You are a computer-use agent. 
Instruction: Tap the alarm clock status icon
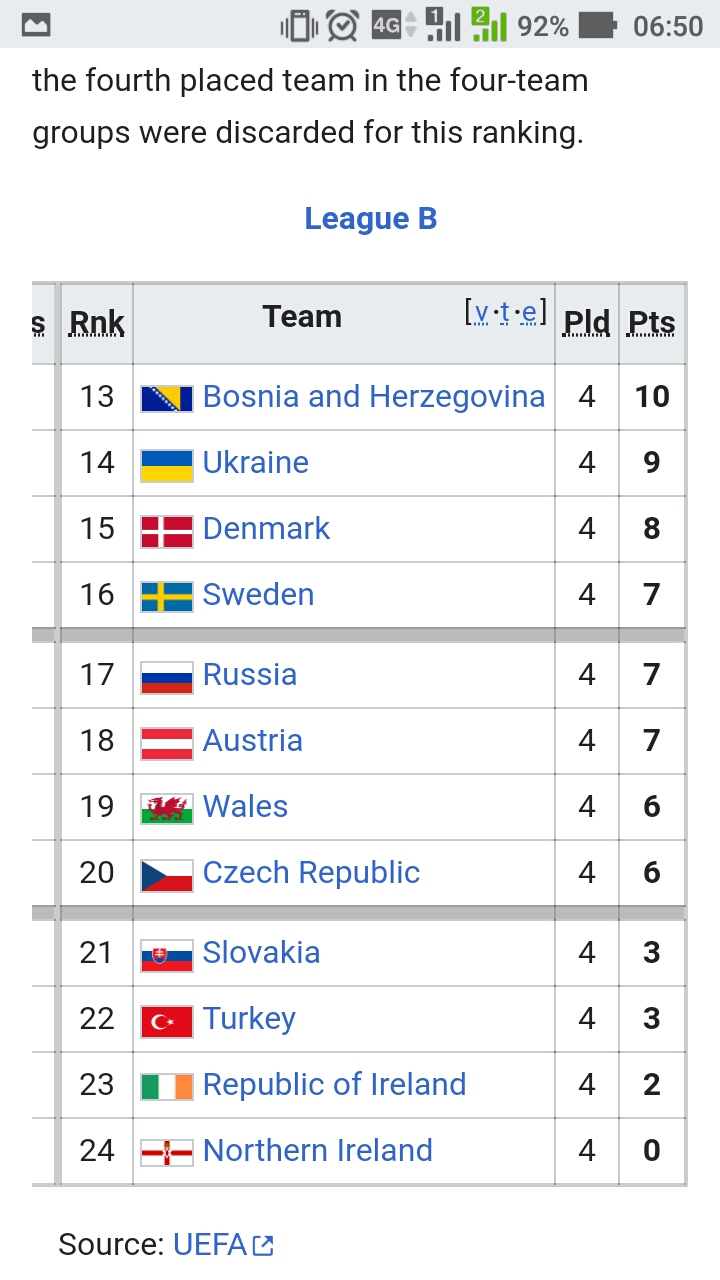point(343,25)
